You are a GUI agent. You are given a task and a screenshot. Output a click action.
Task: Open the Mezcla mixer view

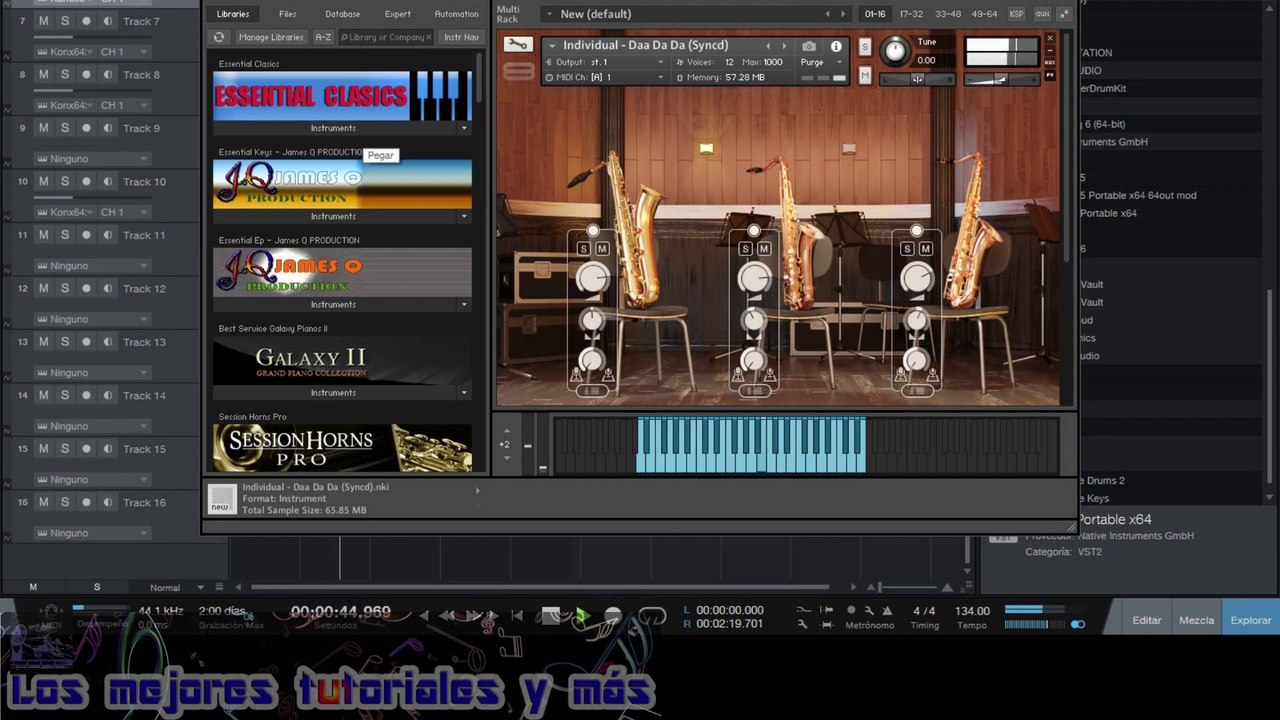[x=1196, y=620]
